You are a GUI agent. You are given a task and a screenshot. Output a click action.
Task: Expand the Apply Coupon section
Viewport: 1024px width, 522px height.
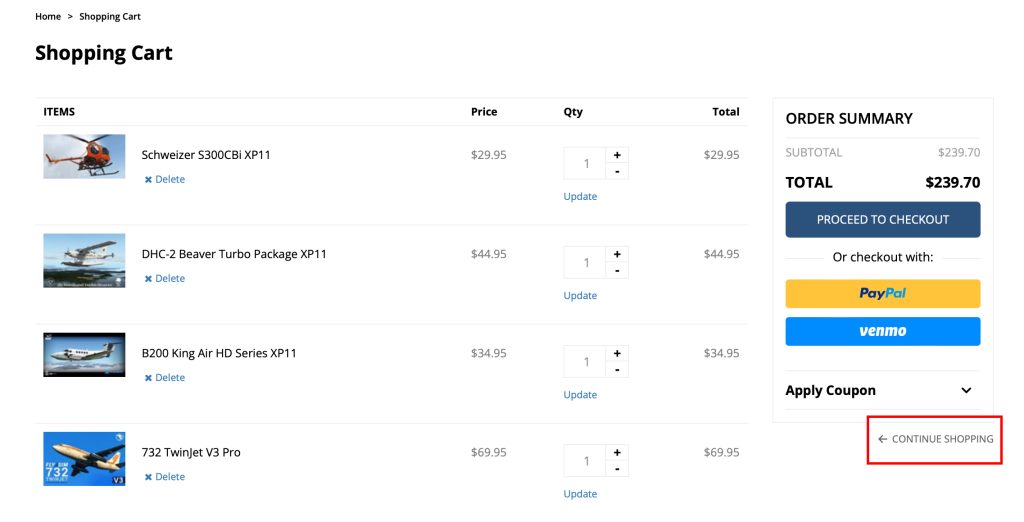click(x=882, y=391)
